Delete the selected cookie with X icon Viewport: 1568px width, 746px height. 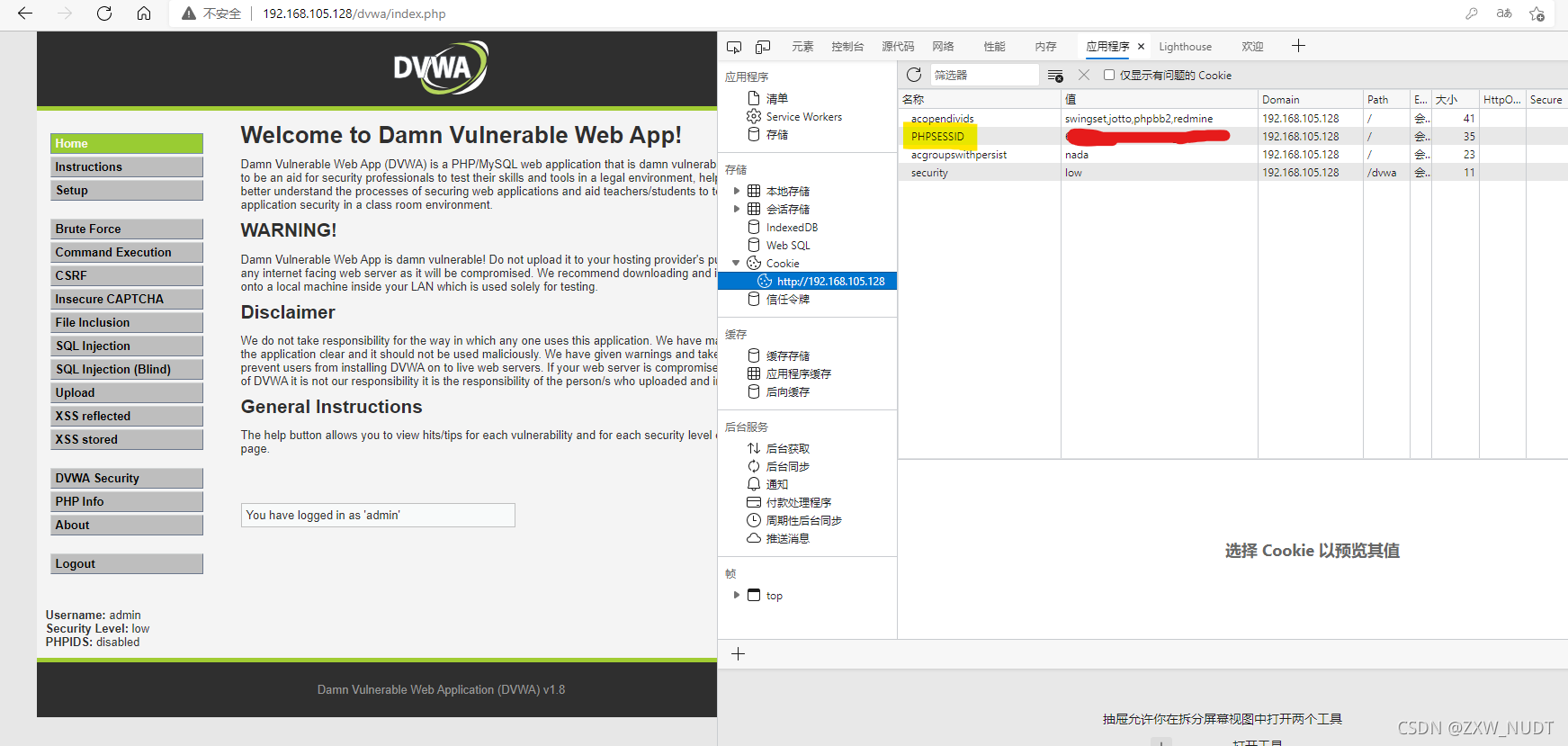(x=1084, y=75)
